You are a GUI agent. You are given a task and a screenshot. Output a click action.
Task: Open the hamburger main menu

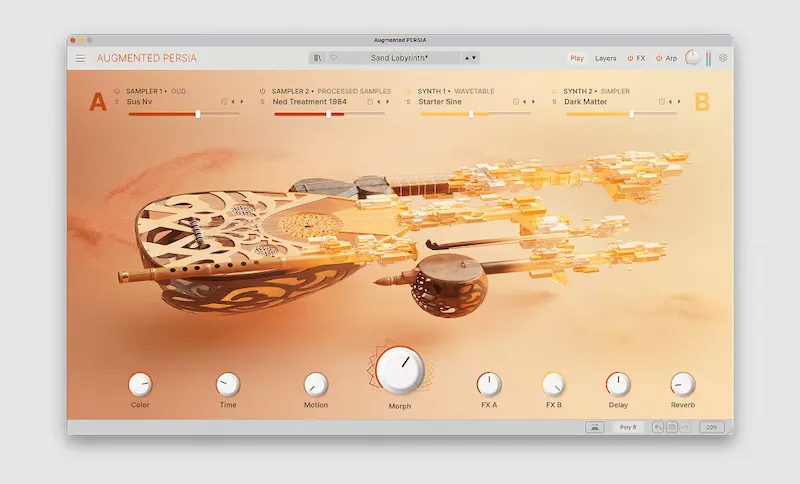[x=81, y=58]
